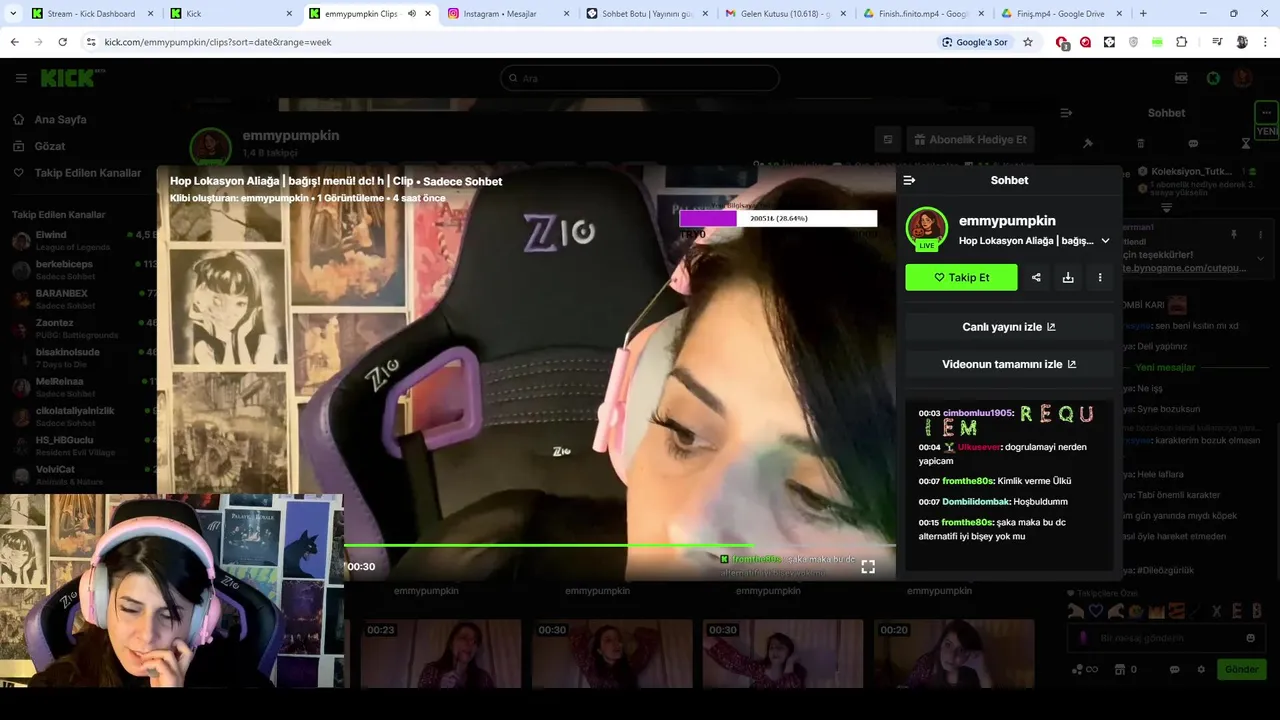Click the green Takip Et button

pos(961,278)
